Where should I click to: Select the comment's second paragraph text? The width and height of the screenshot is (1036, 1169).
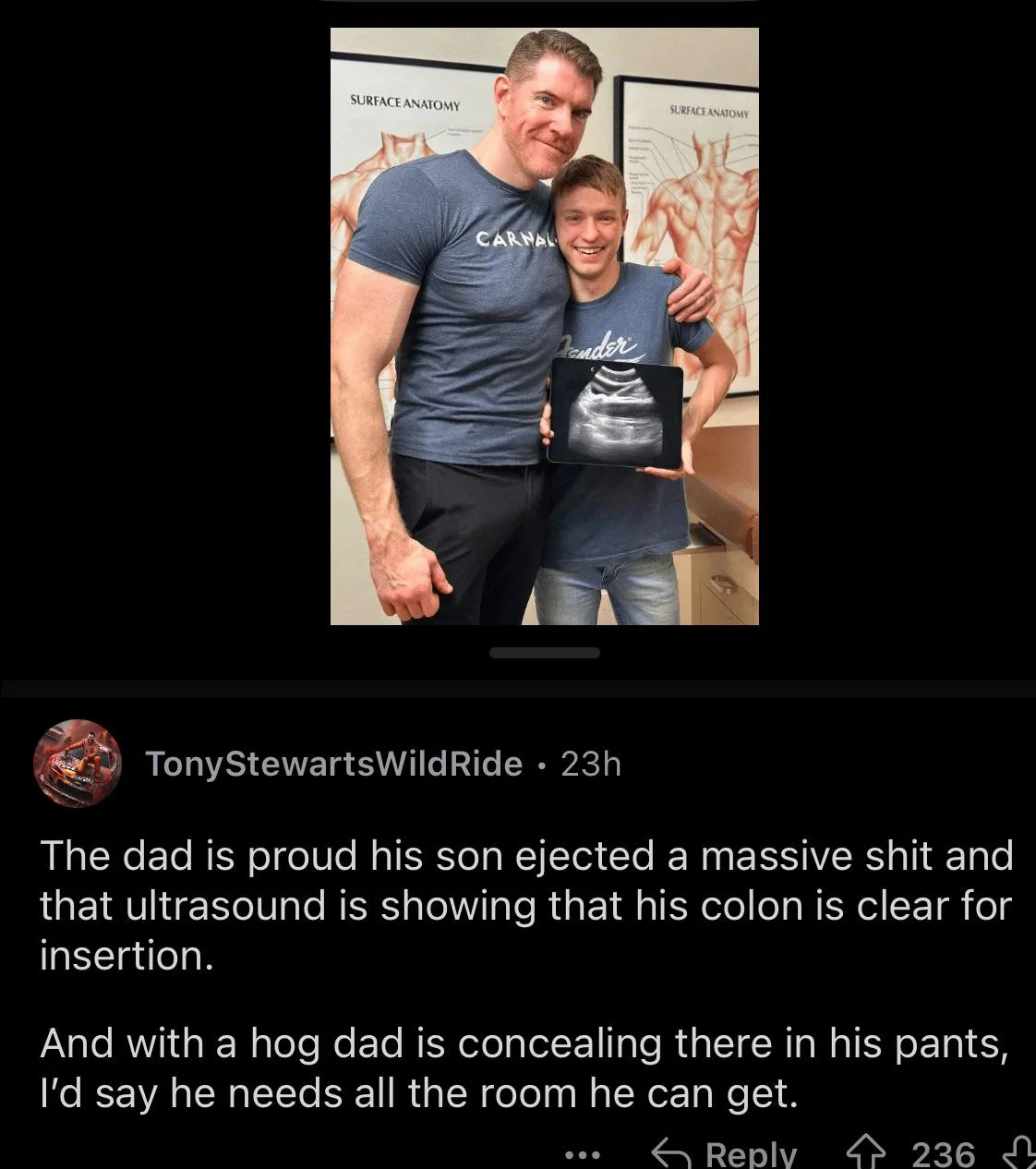click(522, 1068)
